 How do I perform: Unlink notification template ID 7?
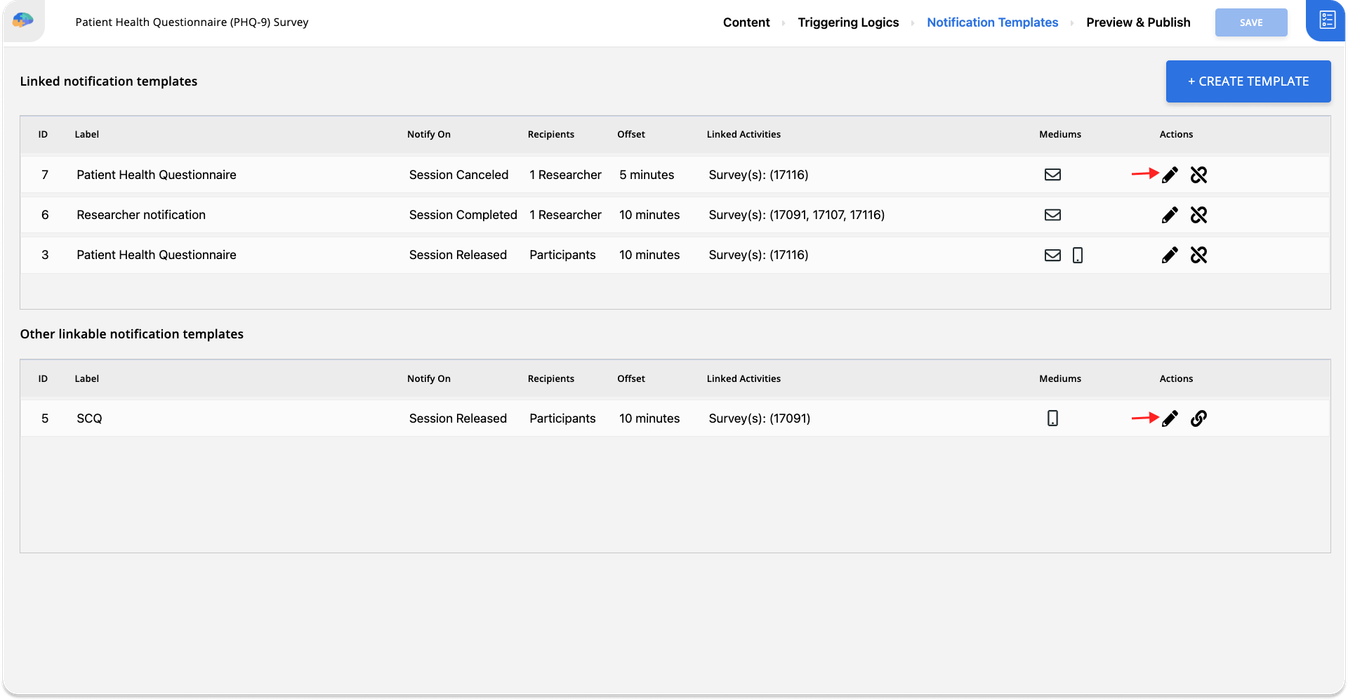[x=1199, y=174]
